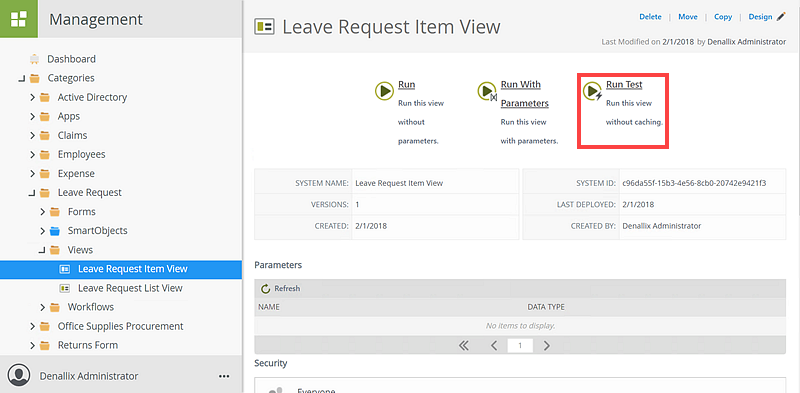Viewport: 800px width, 393px height.
Task: Collapse the Views folder
Action: pyautogui.click(x=42, y=250)
